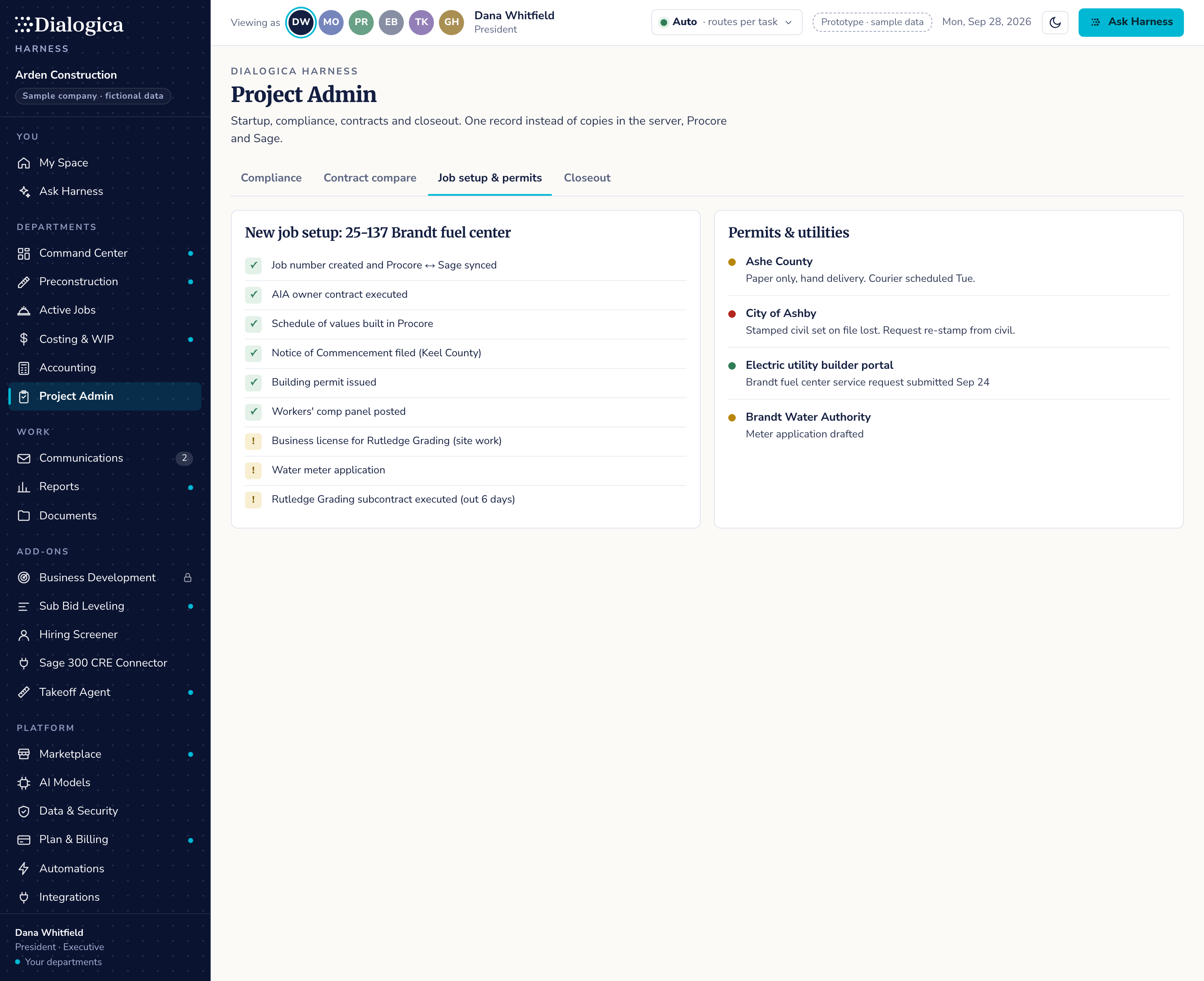Toggle the Building permit issued checkmark

point(253,383)
